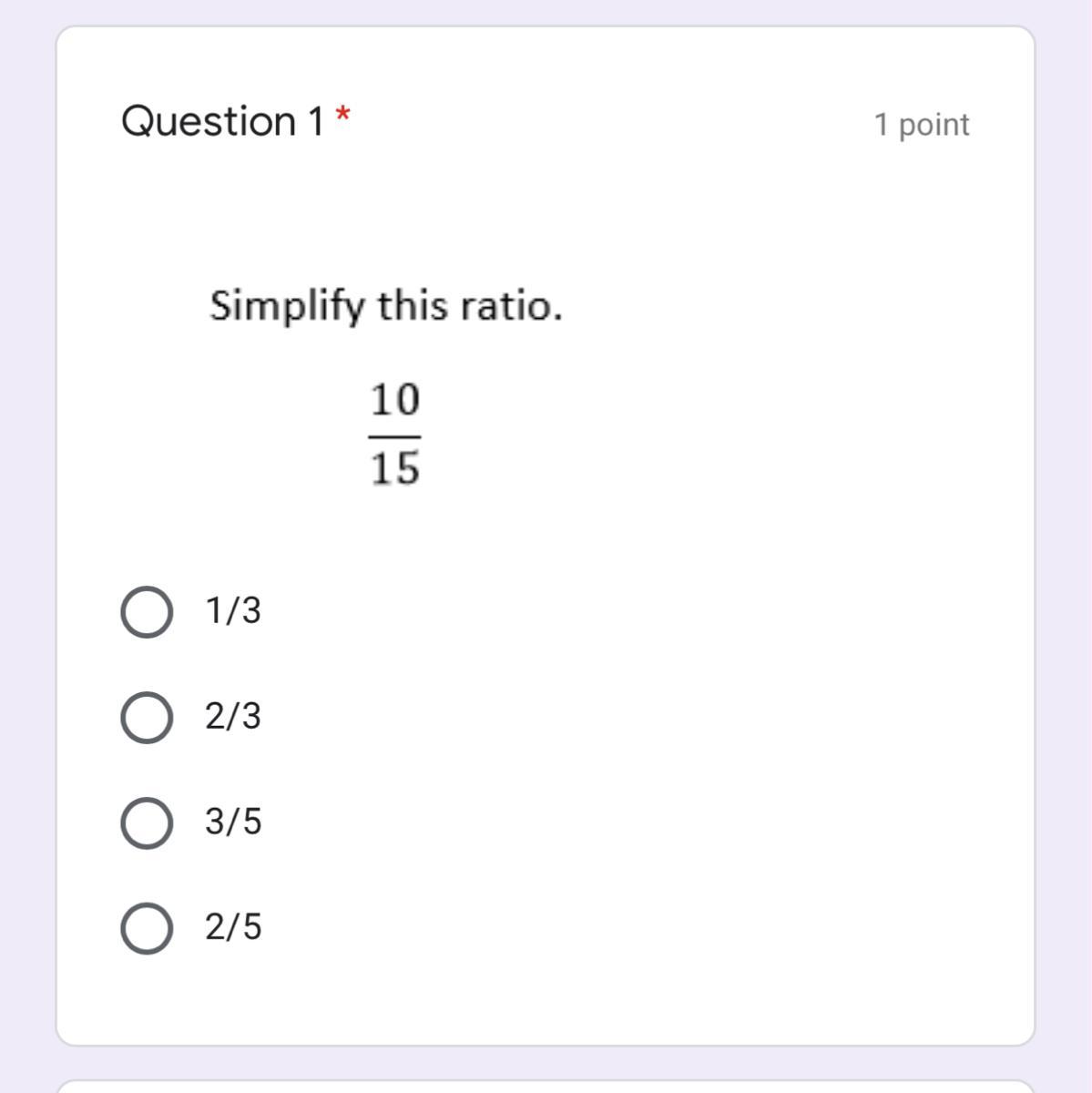Image resolution: width=1092 pixels, height=1093 pixels.
Task: Click the "2/3" answer label text
Action: coord(233,716)
